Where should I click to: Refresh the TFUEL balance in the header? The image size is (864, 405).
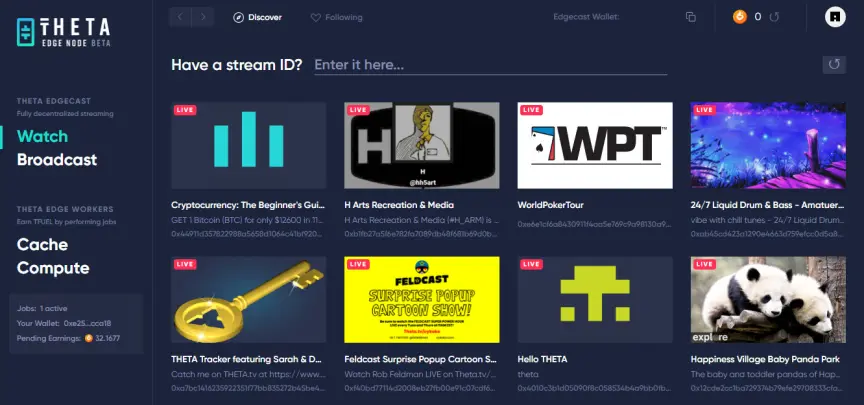coord(774,17)
